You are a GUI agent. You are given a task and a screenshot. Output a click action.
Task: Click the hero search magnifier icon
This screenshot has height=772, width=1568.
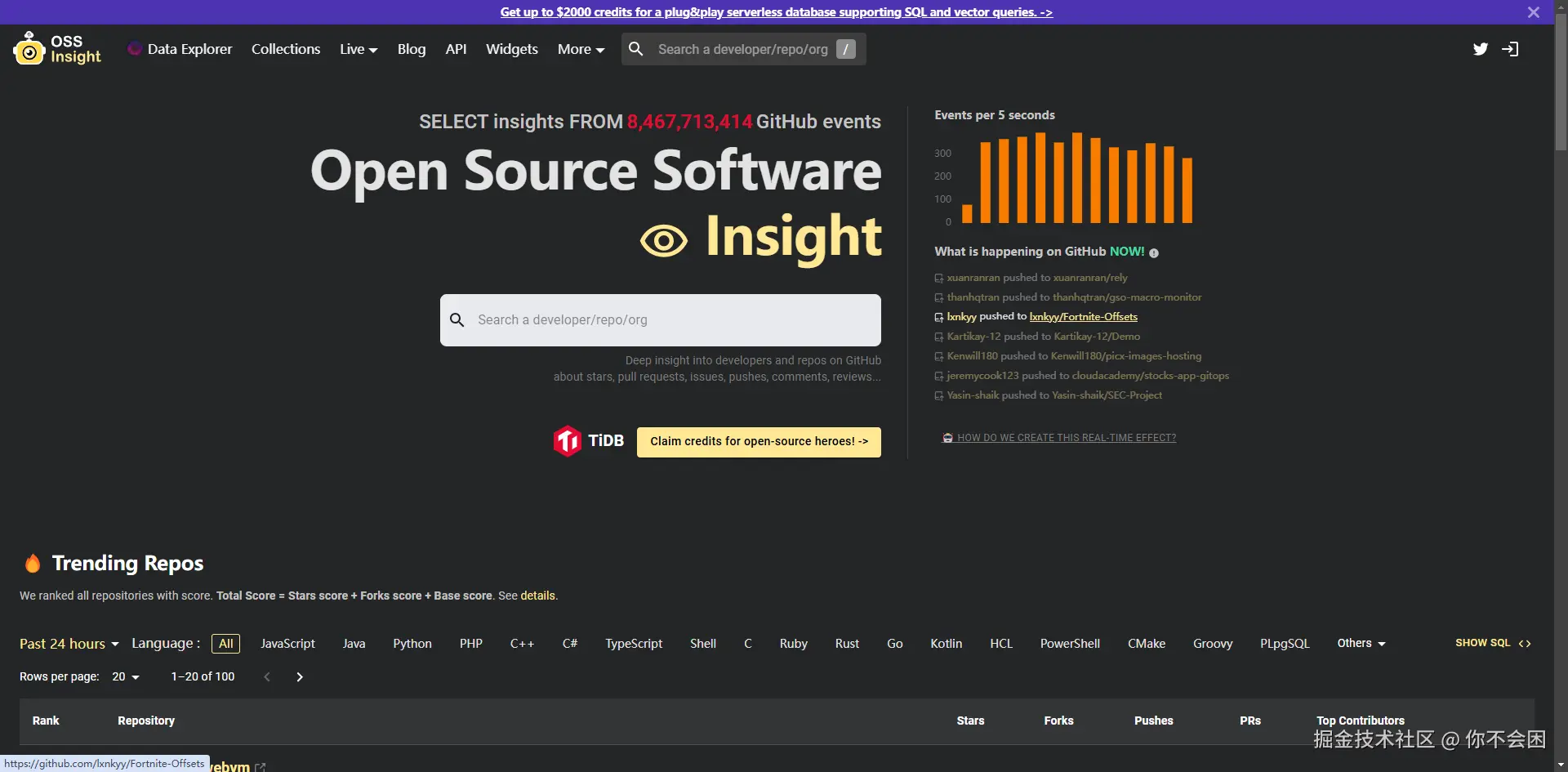click(457, 319)
